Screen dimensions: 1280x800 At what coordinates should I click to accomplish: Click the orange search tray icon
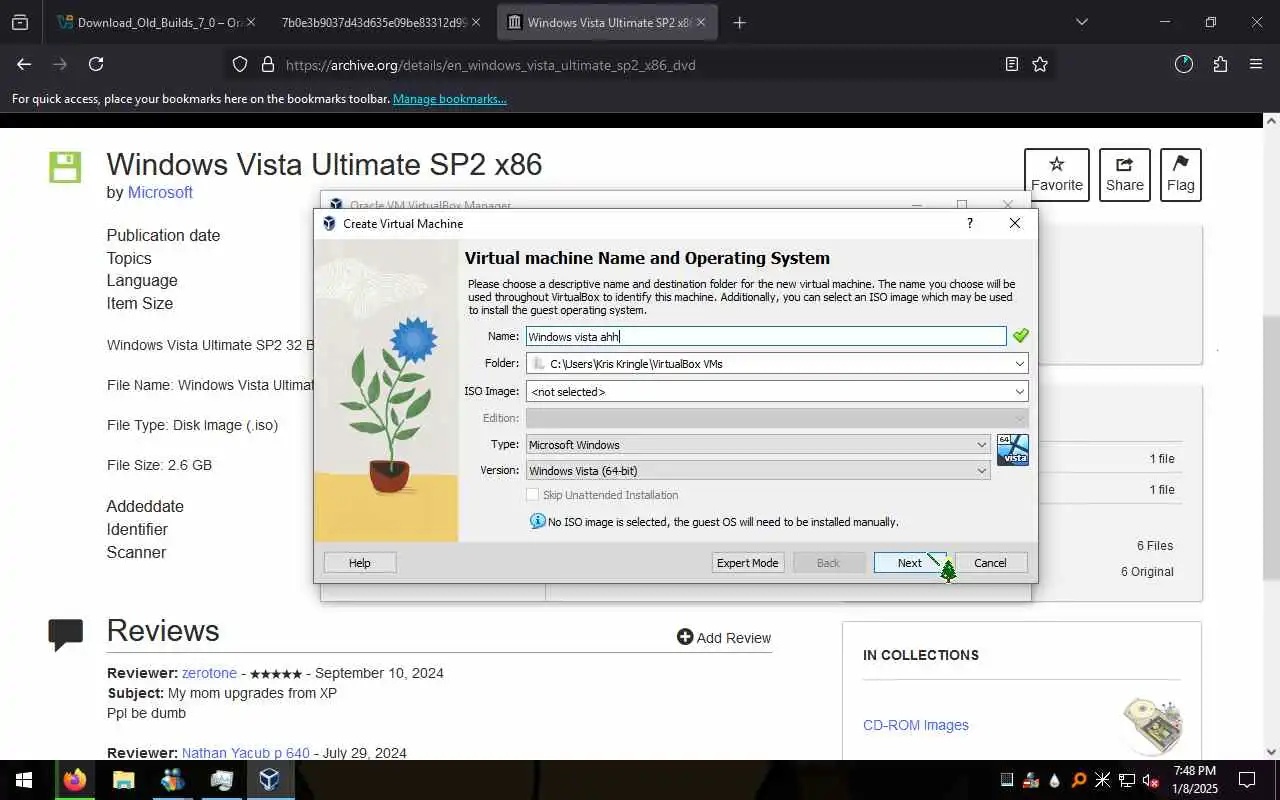[1079, 780]
